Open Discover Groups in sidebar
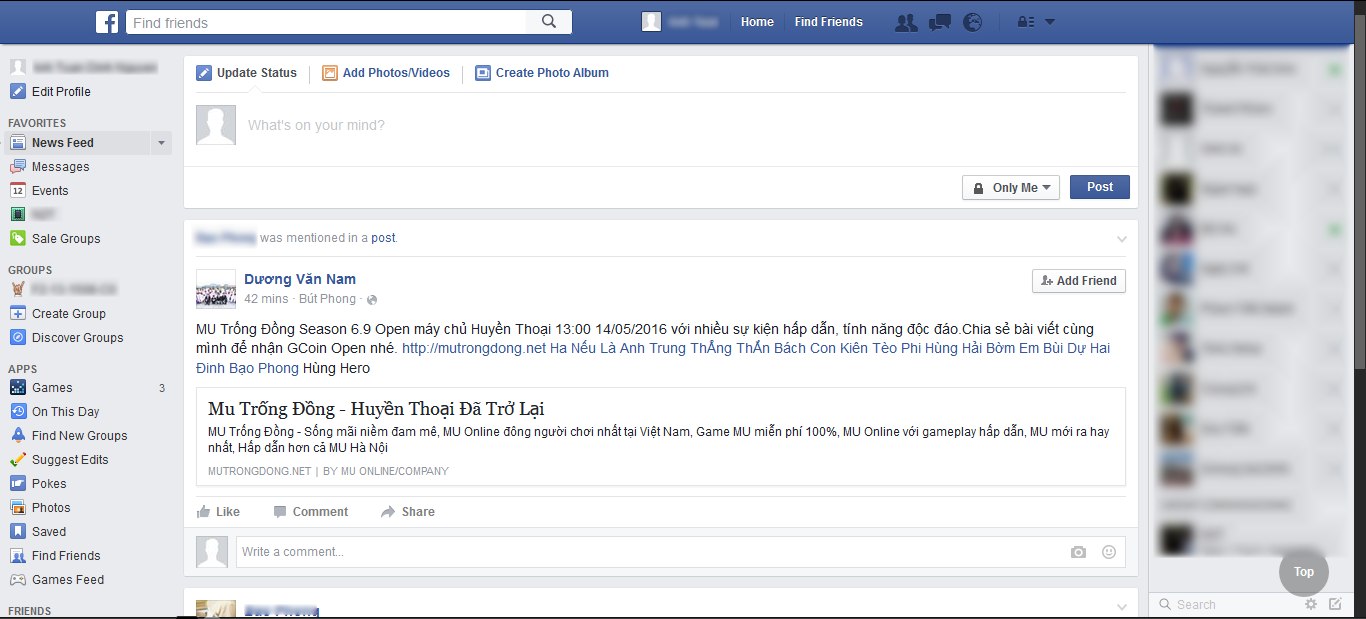Viewport: 1366px width, 619px height. point(77,338)
